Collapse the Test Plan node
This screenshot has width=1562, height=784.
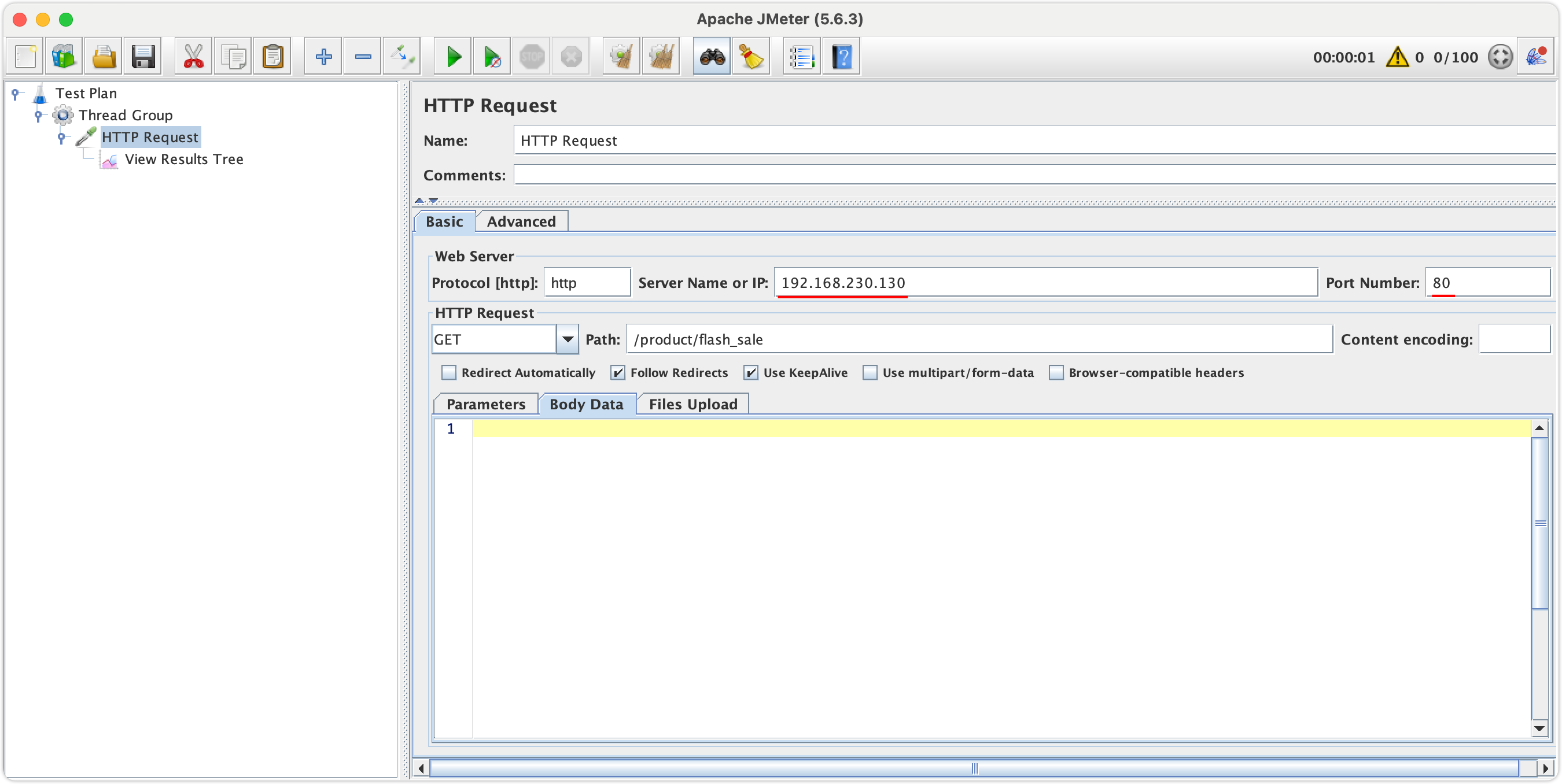click(x=16, y=93)
